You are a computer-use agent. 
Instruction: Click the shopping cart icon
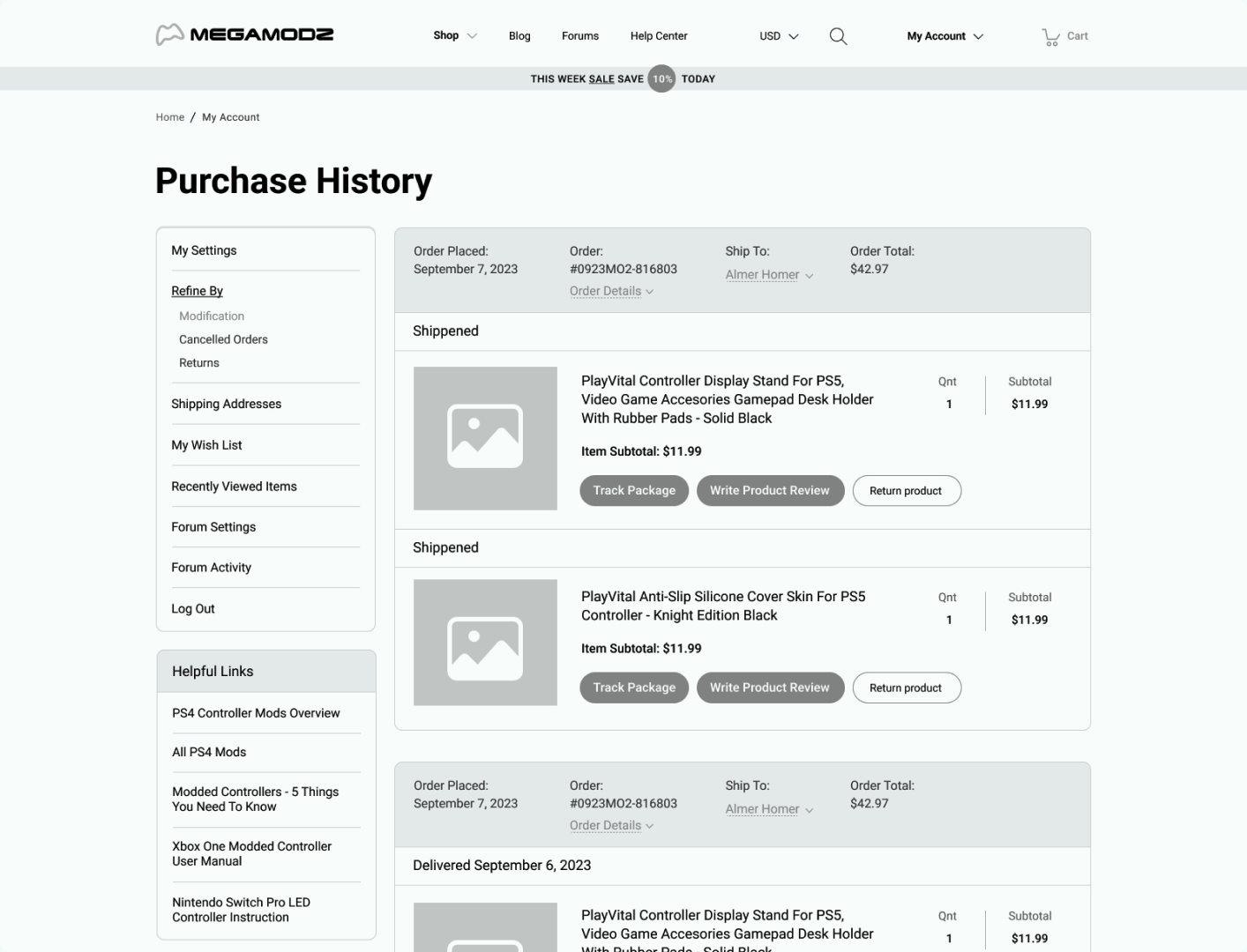(1050, 37)
